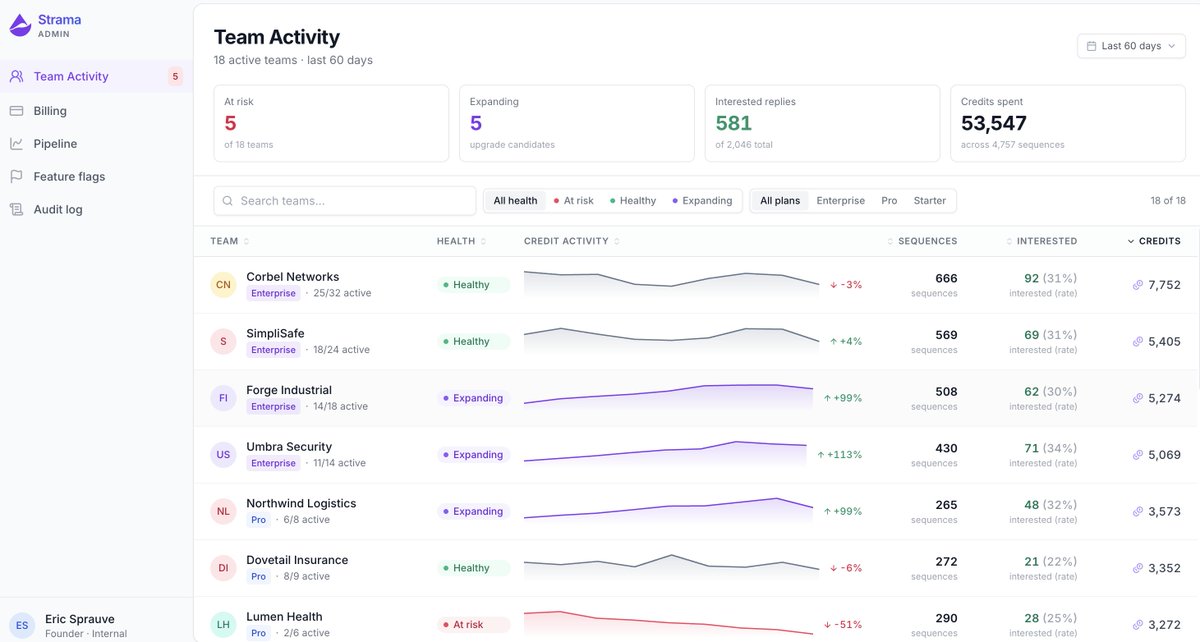Click the search magnifier icon
The height and width of the screenshot is (642, 1200).
[228, 201]
